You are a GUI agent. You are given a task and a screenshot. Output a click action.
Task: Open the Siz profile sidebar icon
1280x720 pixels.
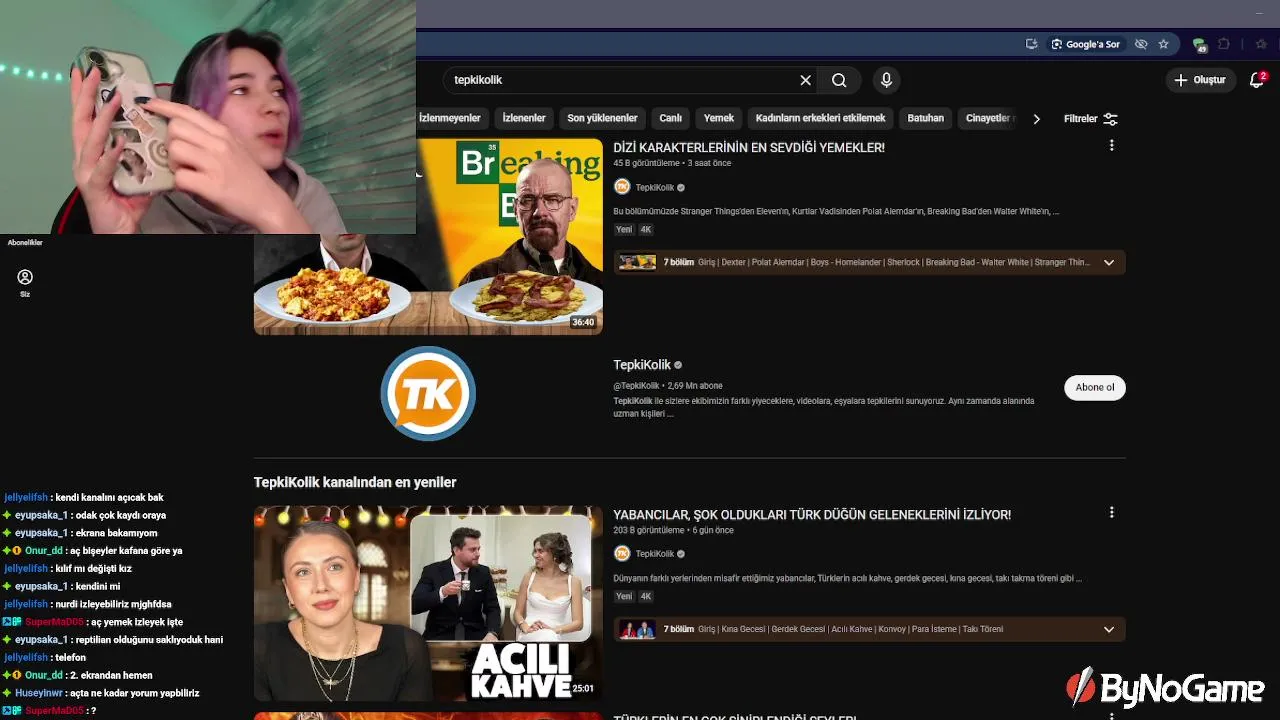click(x=25, y=282)
